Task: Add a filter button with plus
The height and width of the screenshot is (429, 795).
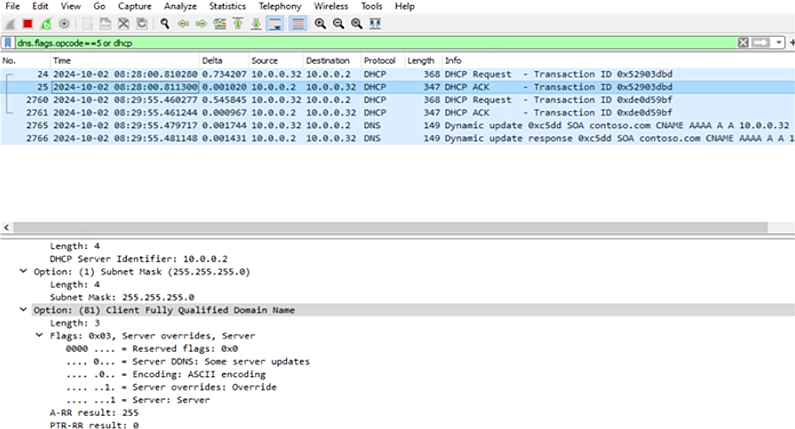Action: [x=791, y=43]
